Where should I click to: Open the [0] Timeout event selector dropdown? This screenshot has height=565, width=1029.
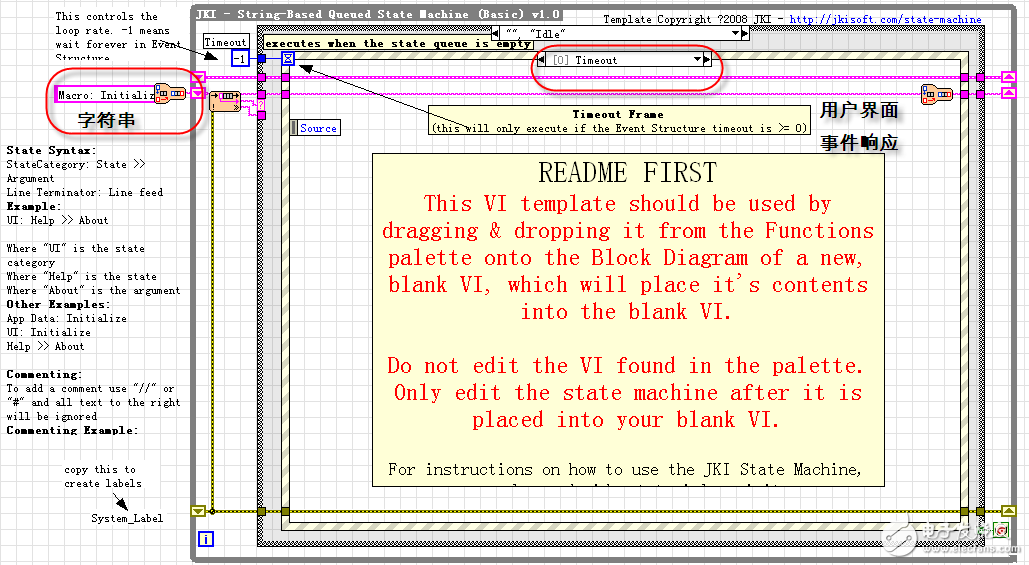pos(697,60)
